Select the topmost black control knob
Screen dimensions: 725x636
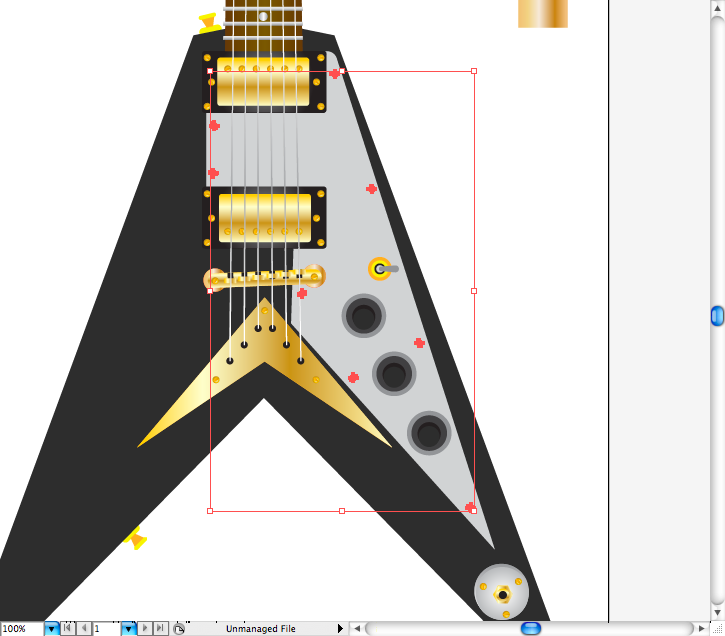pyautogui.click(x=363, y=316)
